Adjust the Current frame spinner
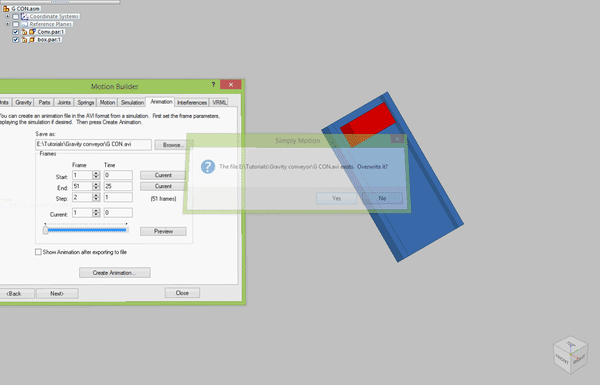Screen dimensions: 600x385 pos(96,212)
